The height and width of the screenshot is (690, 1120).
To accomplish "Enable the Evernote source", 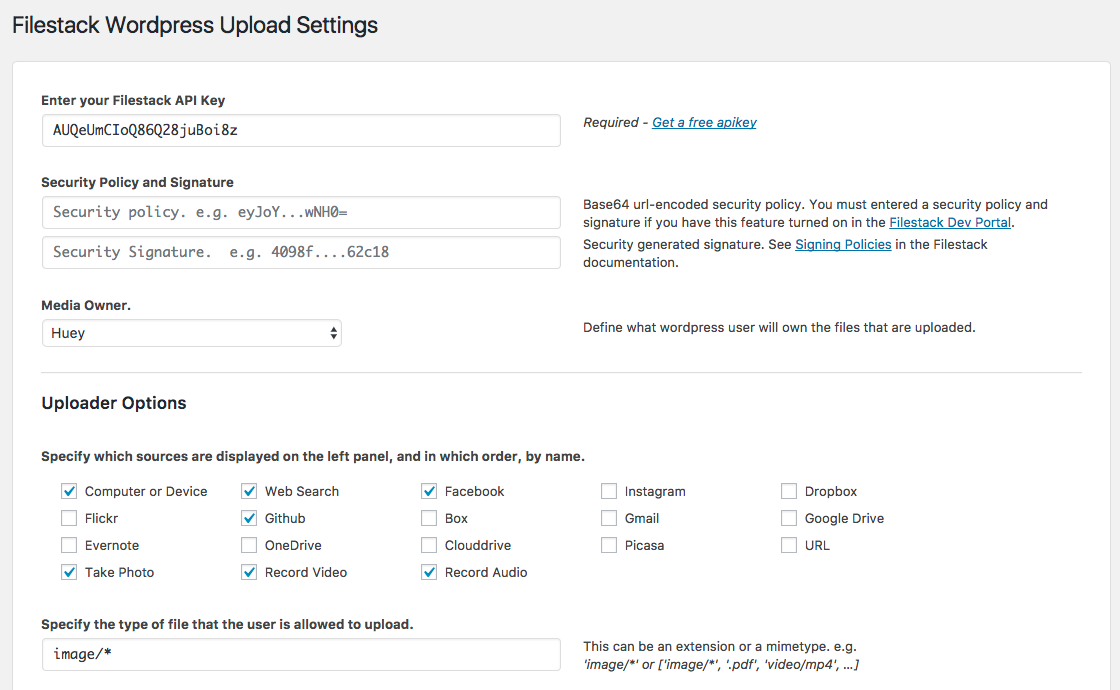I will point(69,545).
